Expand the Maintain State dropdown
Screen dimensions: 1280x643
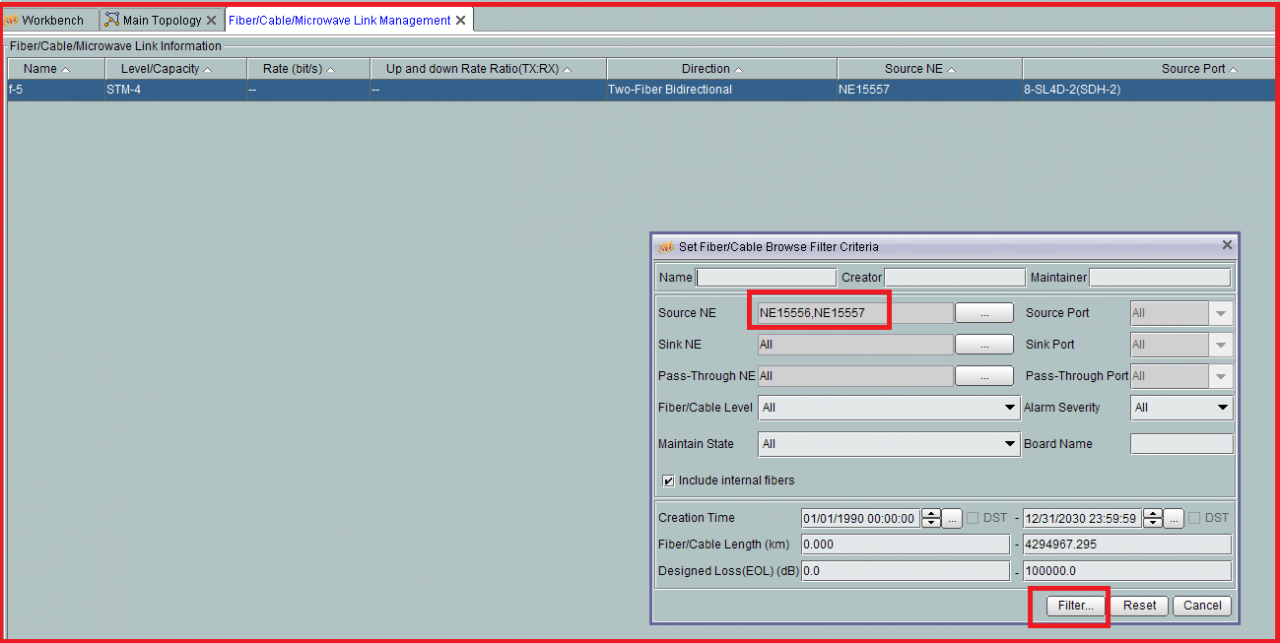(x=1009, y=444)
